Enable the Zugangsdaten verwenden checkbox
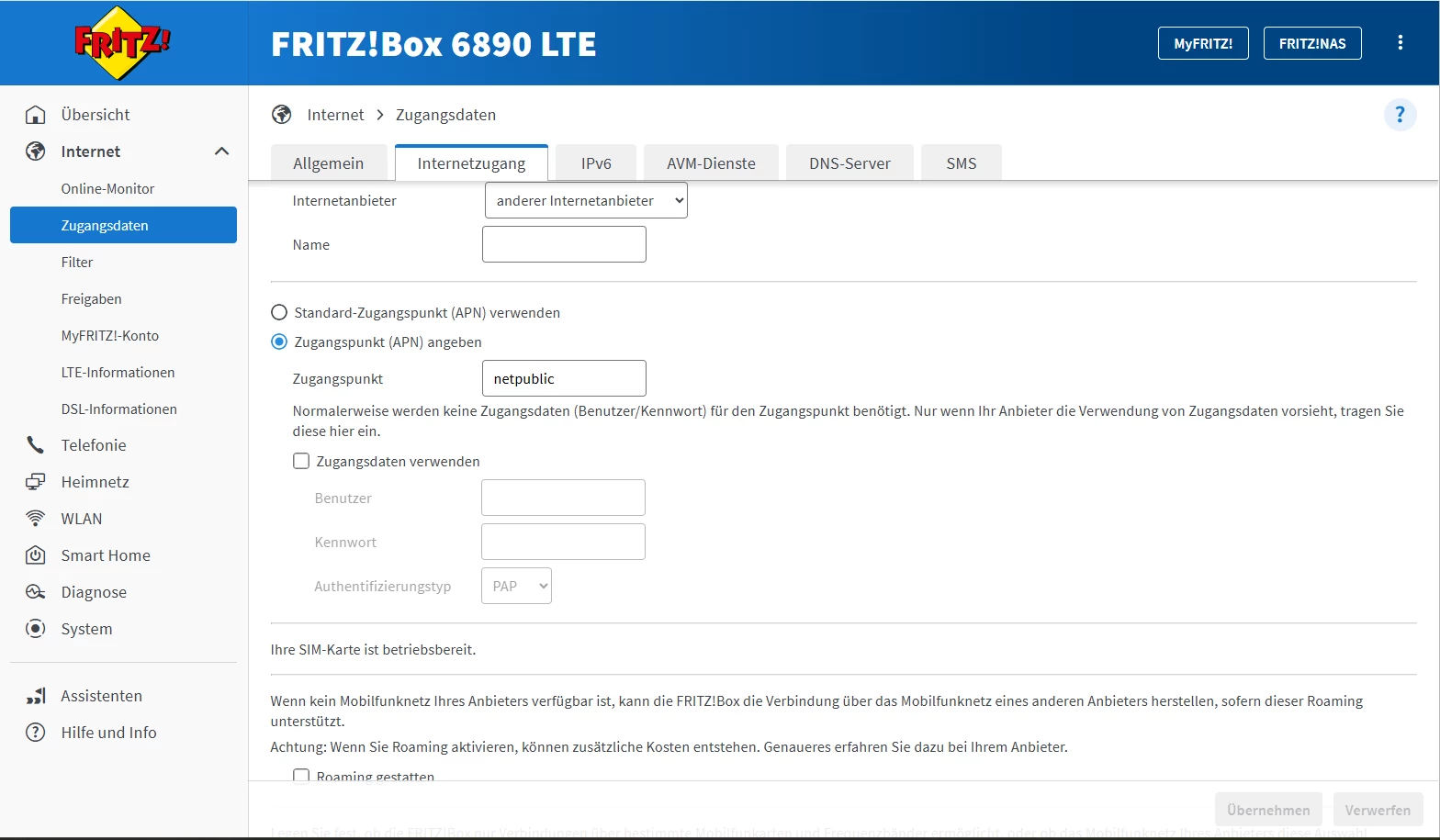 tap(301, 462)
